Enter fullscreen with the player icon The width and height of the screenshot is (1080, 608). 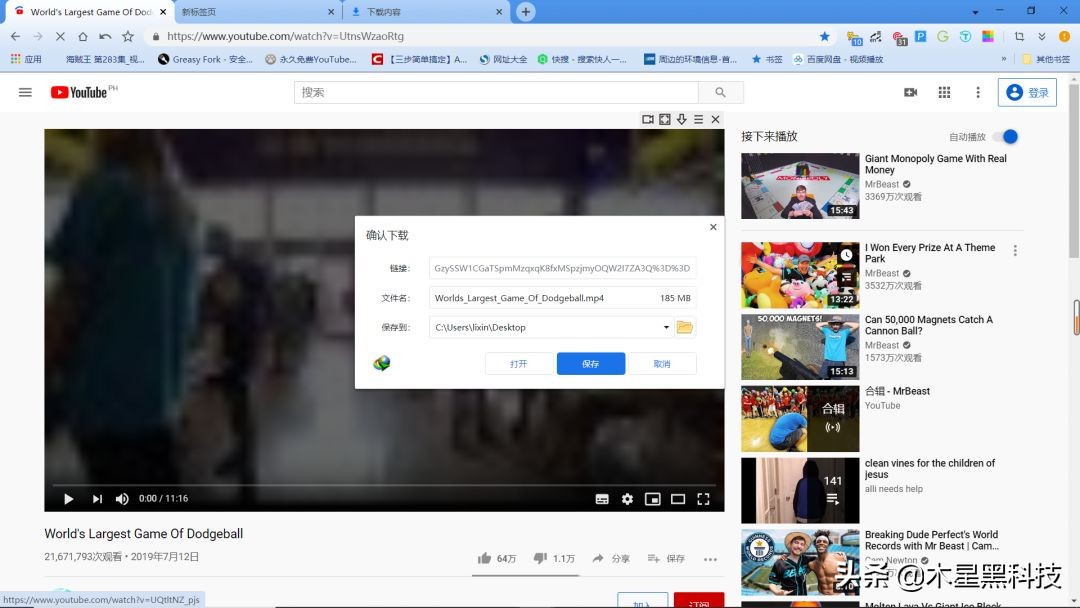tap(703, 498)
